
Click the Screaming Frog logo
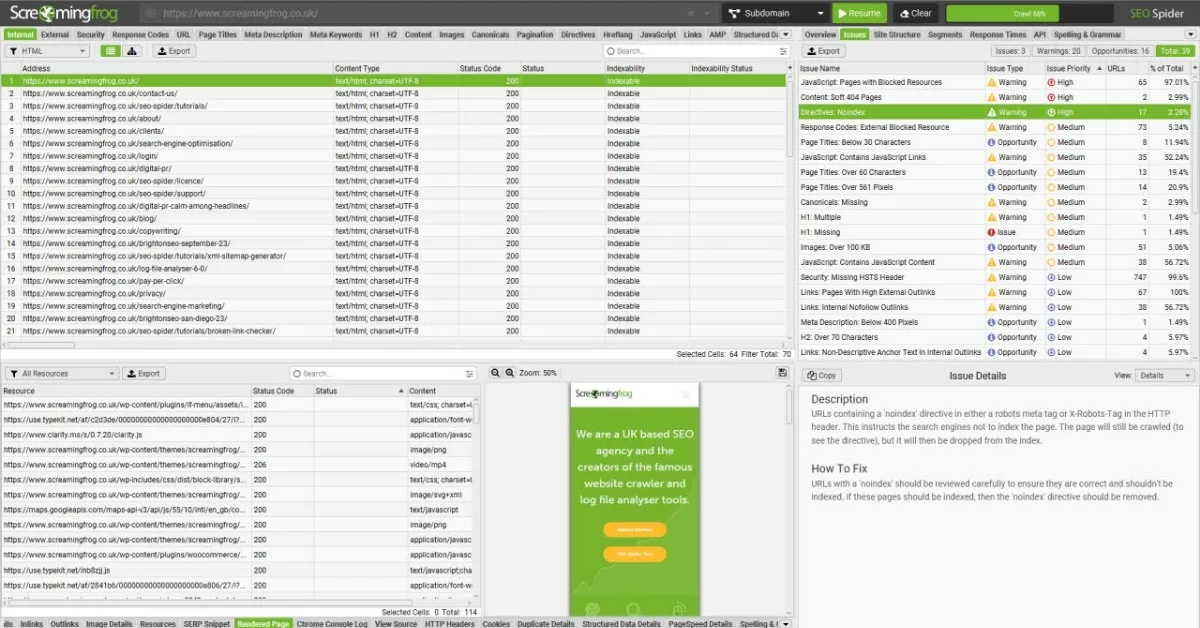click(63, 13)
